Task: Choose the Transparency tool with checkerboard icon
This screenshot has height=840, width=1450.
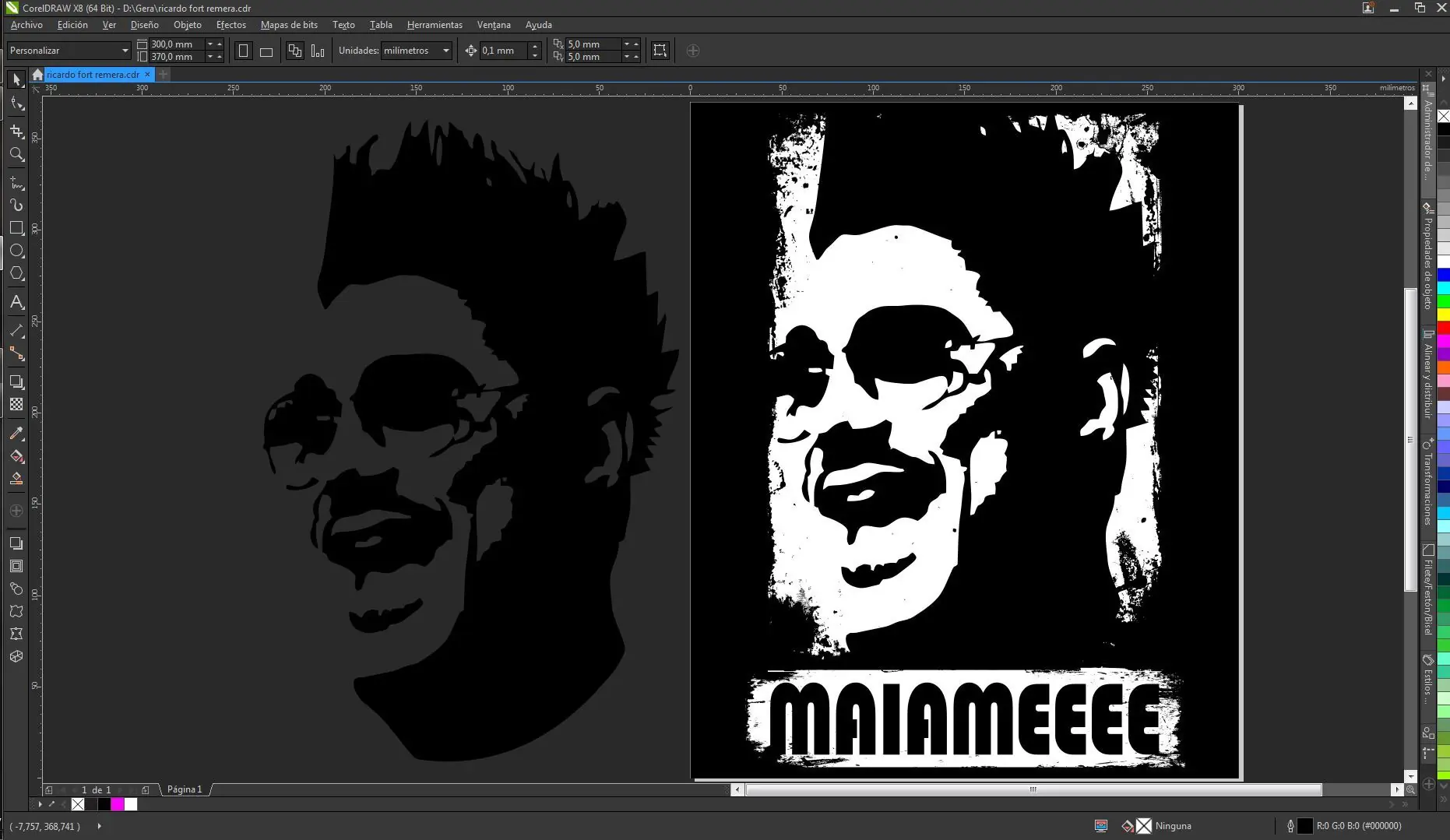Action: [x=16, y=405]
